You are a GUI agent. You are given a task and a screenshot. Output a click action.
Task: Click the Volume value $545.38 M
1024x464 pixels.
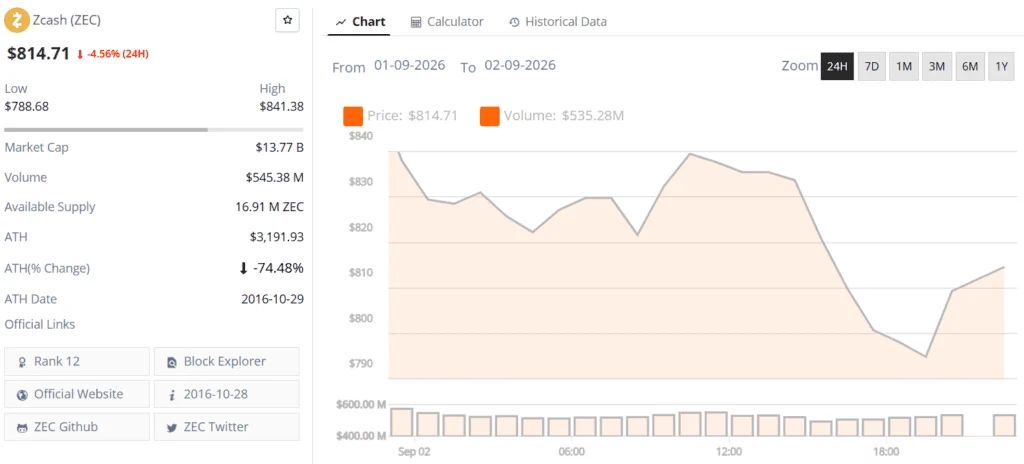tap(275, 177)
